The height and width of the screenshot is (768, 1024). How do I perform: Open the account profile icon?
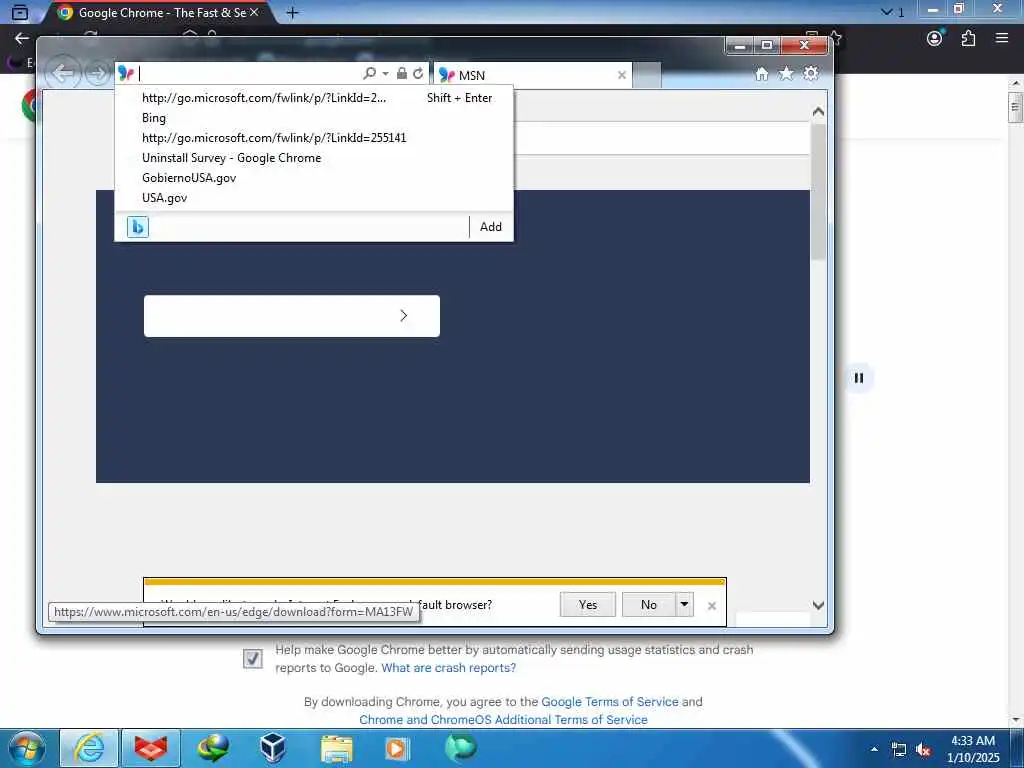click(x=935, y=38)
